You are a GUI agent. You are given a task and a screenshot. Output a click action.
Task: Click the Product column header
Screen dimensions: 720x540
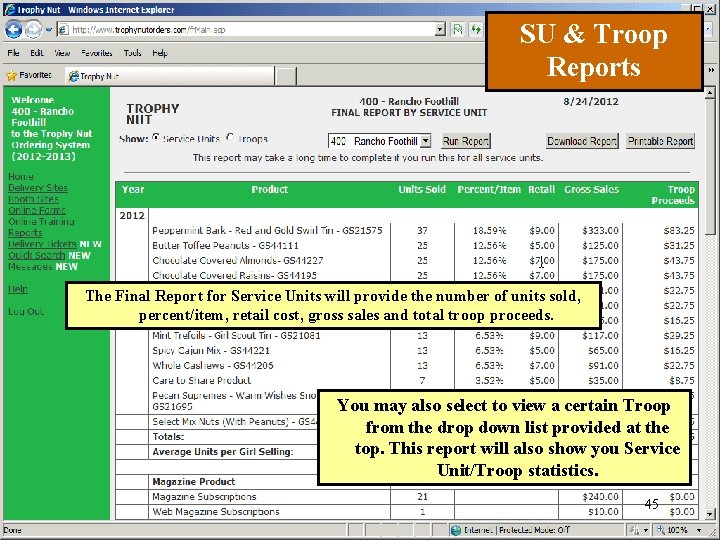(270, 189)
